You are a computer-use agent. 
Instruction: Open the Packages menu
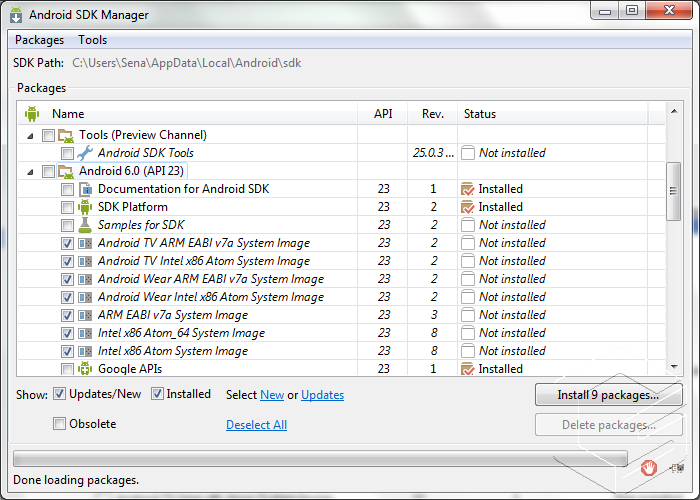pos(39,40)
